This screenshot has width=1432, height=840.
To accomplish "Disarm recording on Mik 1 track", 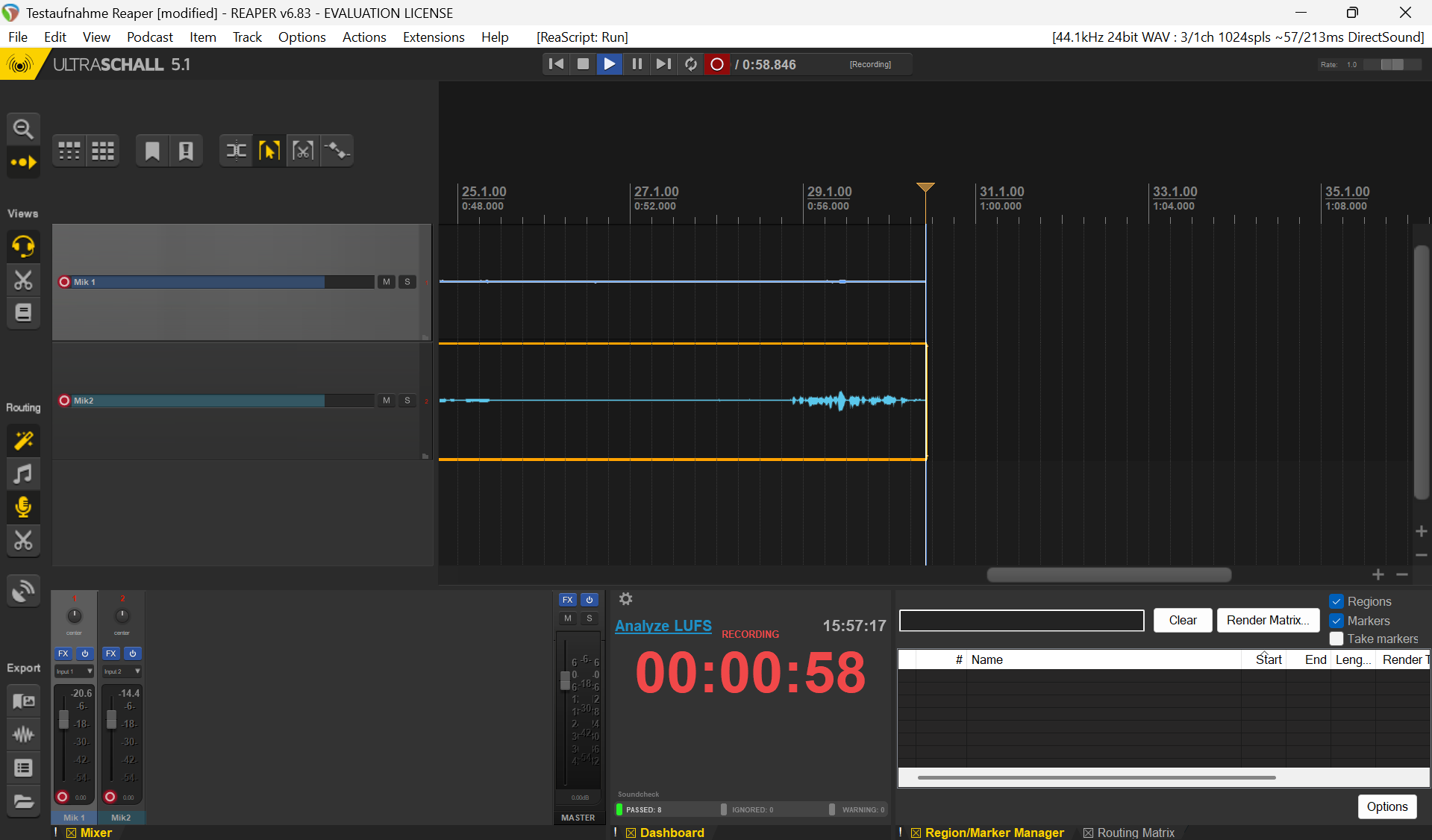I will 64,282.
